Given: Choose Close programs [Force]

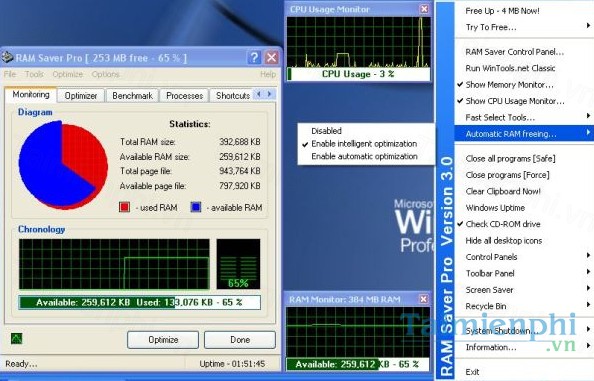Looking at the screenshot, I should 524,175.
